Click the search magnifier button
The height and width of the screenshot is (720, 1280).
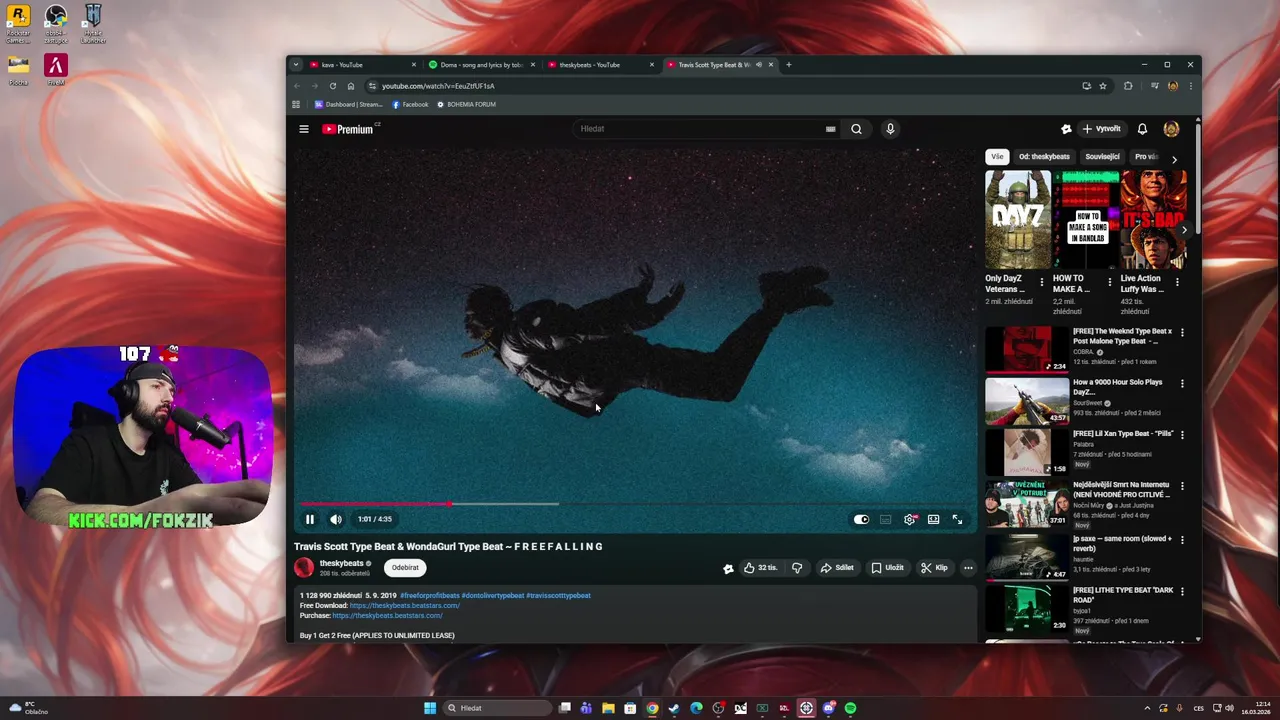(856, 129)
